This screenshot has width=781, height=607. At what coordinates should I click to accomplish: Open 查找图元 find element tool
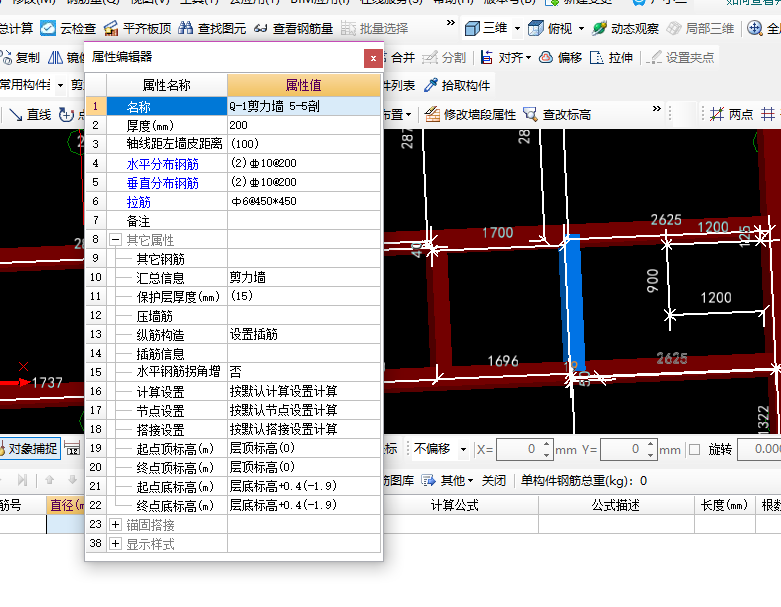212,28
